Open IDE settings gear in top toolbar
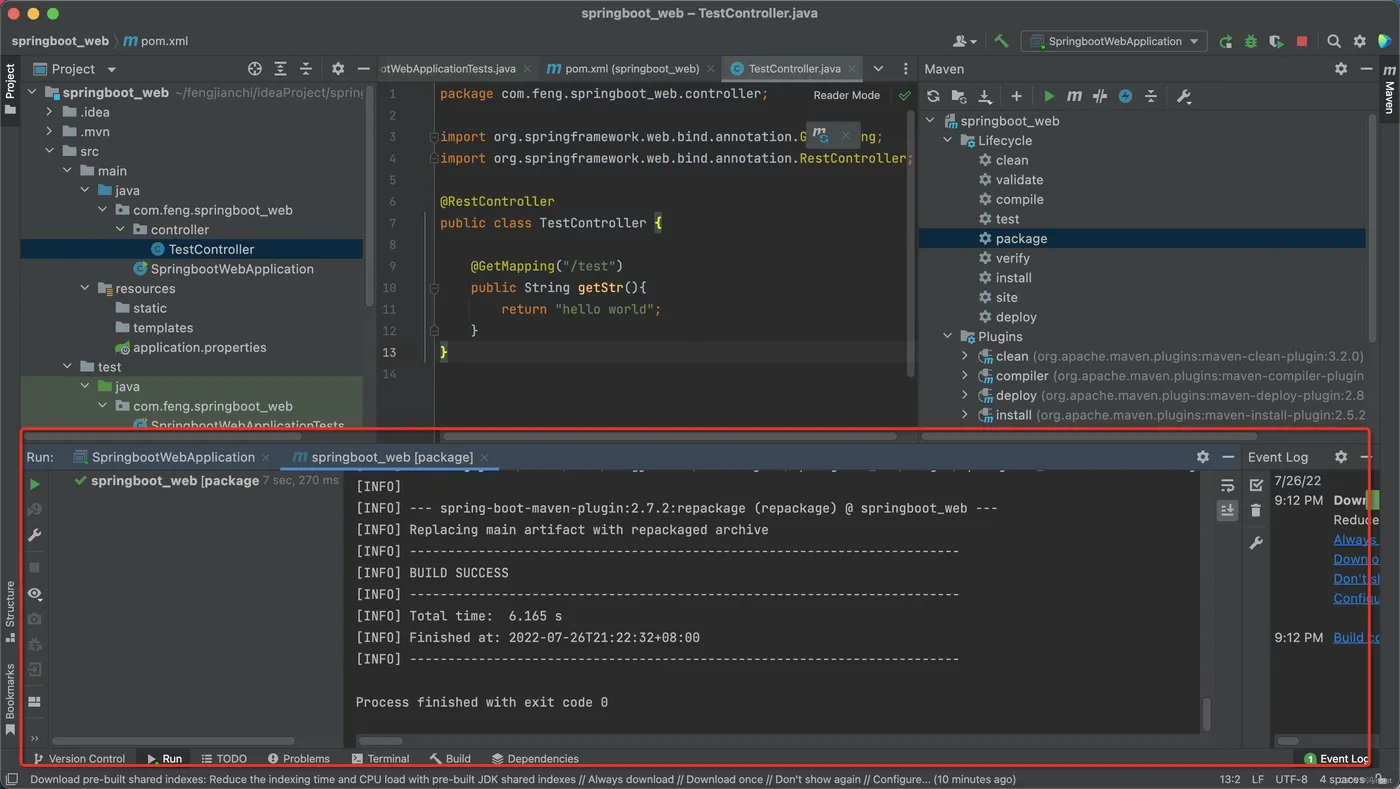1400x789 pixels. click(1359, 41)
